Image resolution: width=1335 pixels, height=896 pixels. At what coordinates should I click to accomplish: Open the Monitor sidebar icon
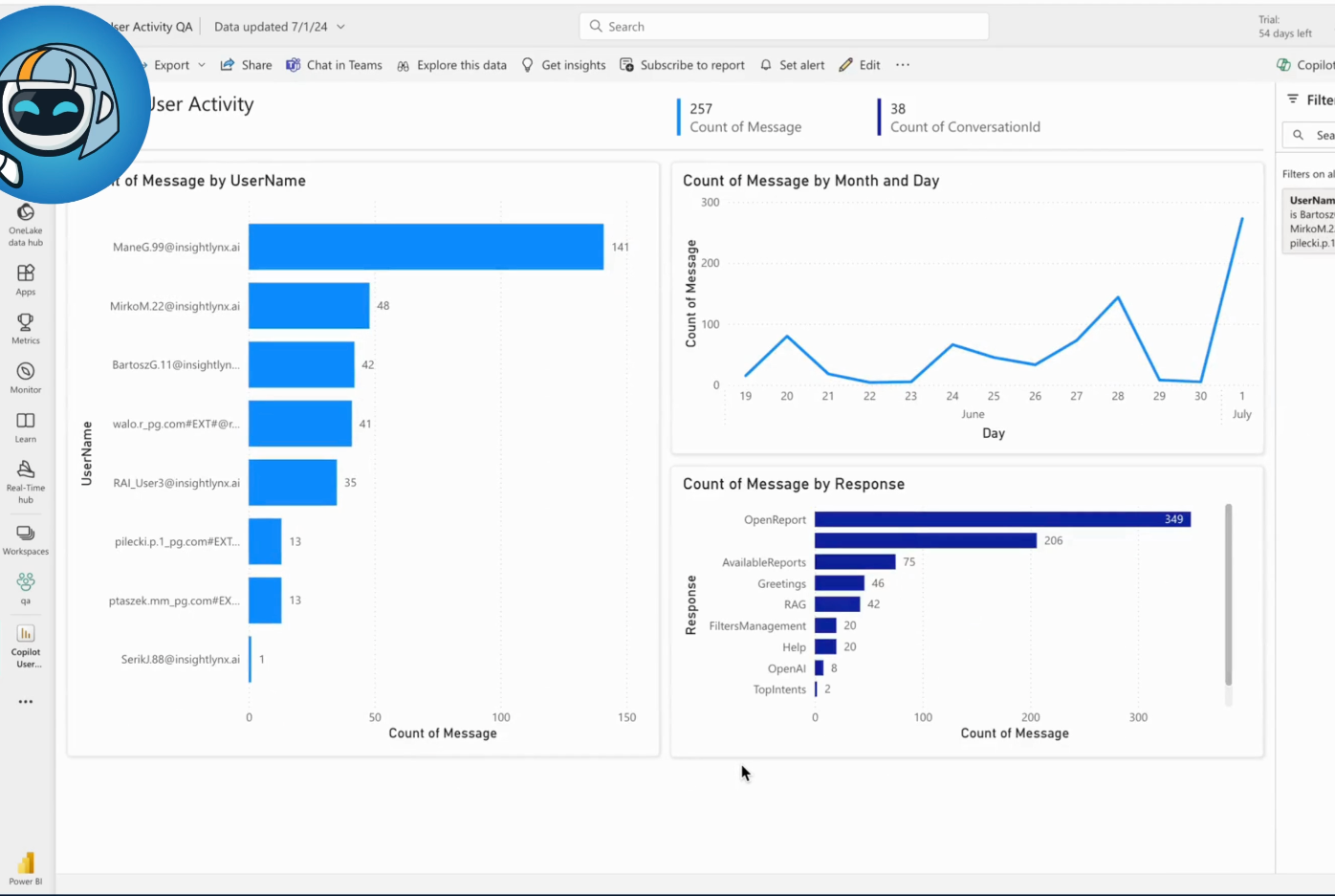tap(26, 377)
